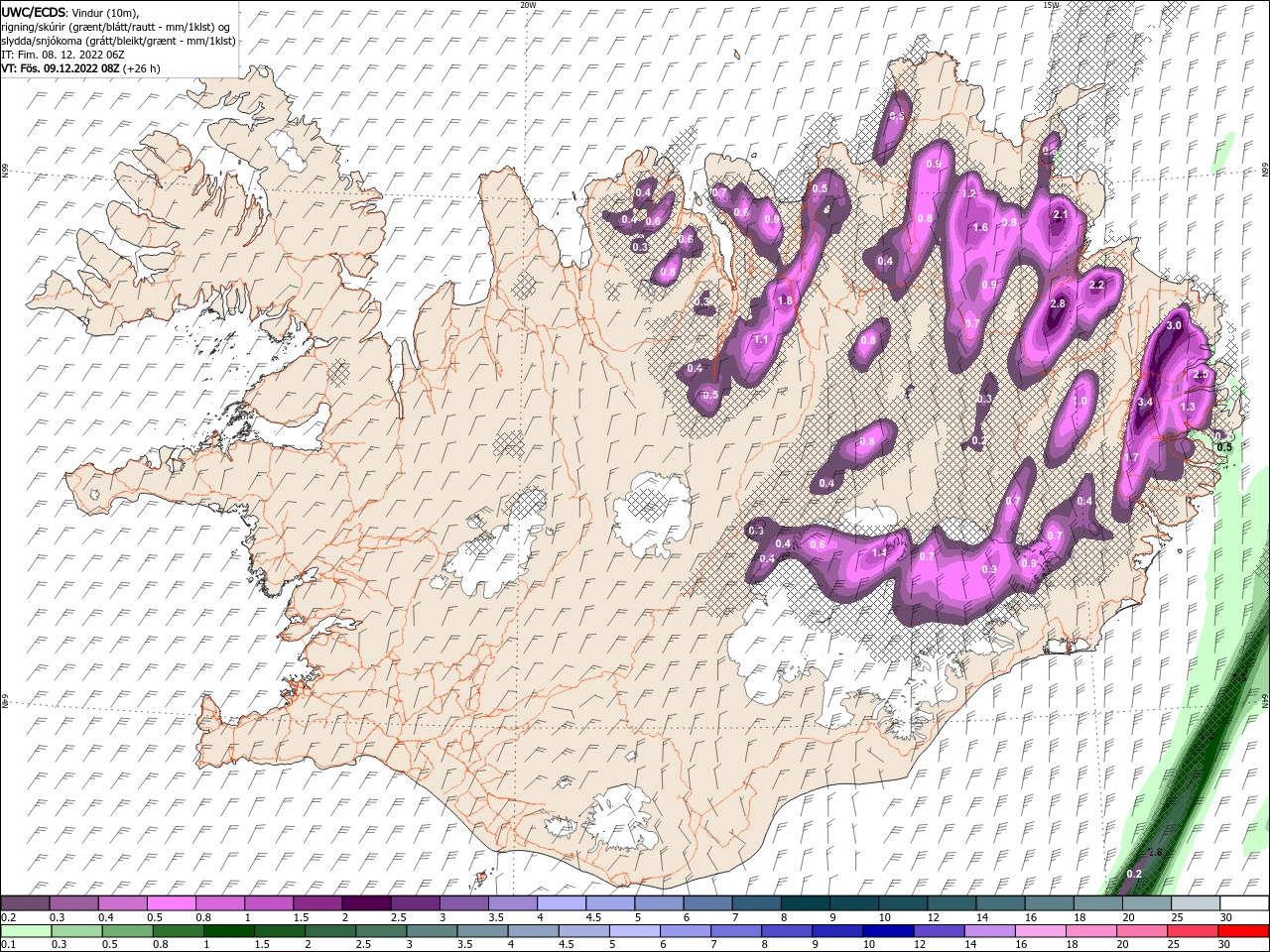Image resolution: width=1270 pixels, height=952 pixels.
Task: Click the '1.0' precipitation value on the map
Action: [1080, 401]
